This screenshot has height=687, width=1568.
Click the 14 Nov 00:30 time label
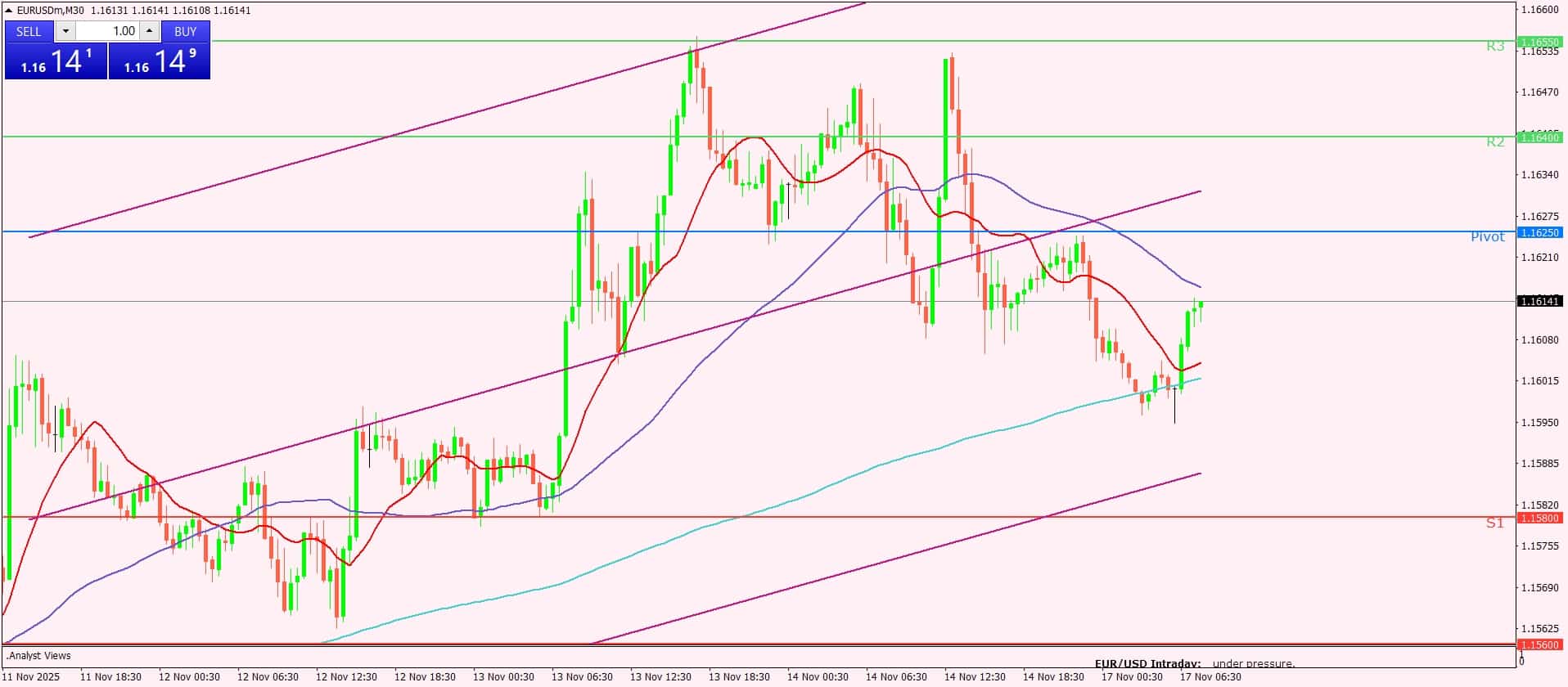(818, 677)
